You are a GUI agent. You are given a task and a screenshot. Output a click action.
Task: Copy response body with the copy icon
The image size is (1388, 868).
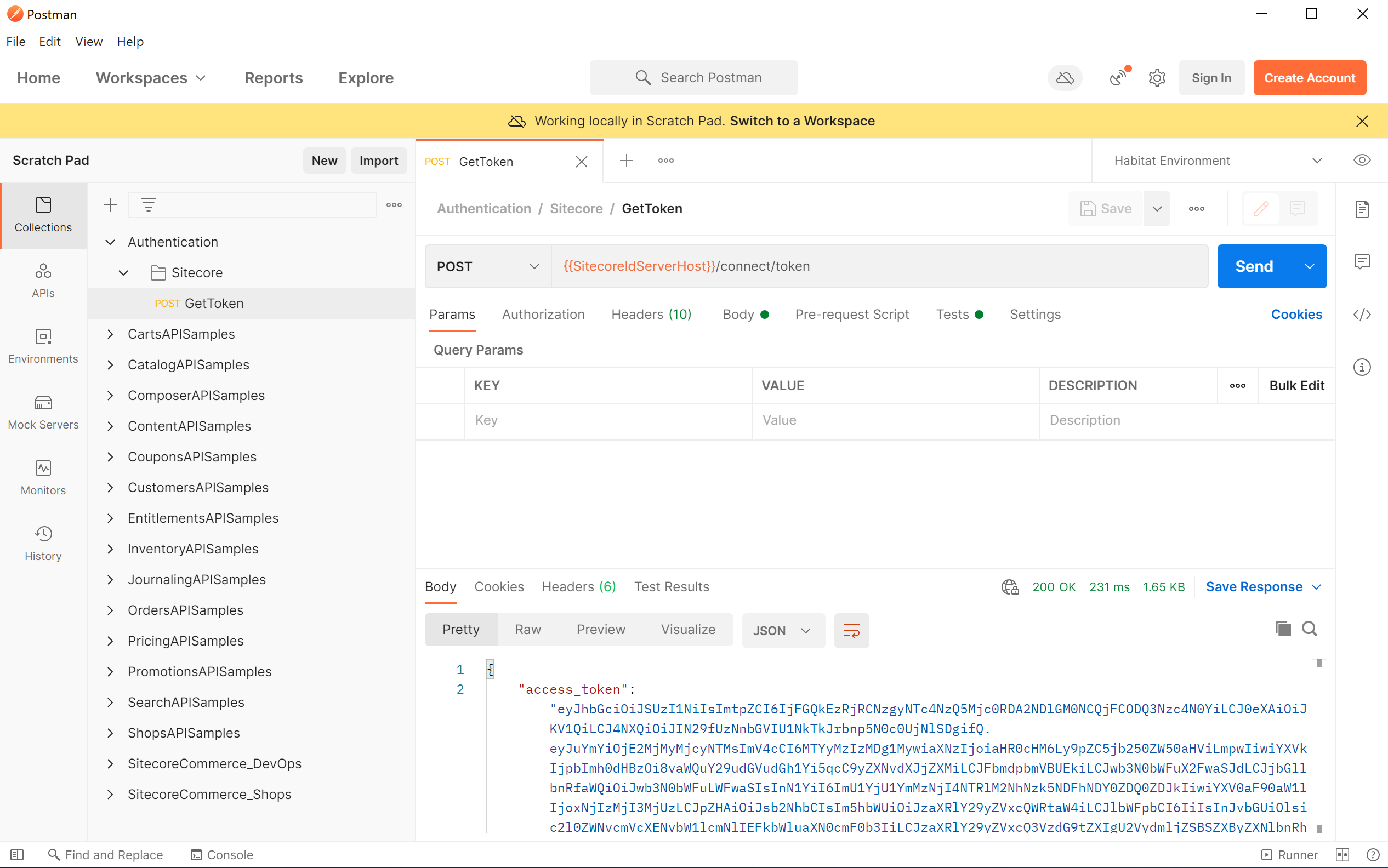(x=1282, y=629)
